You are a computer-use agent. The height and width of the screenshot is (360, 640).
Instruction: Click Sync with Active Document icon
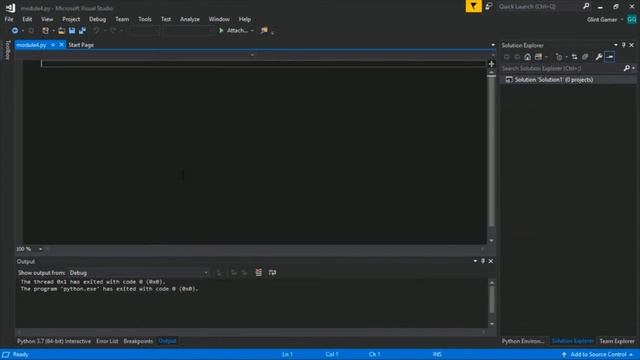[x=574, y=57]
